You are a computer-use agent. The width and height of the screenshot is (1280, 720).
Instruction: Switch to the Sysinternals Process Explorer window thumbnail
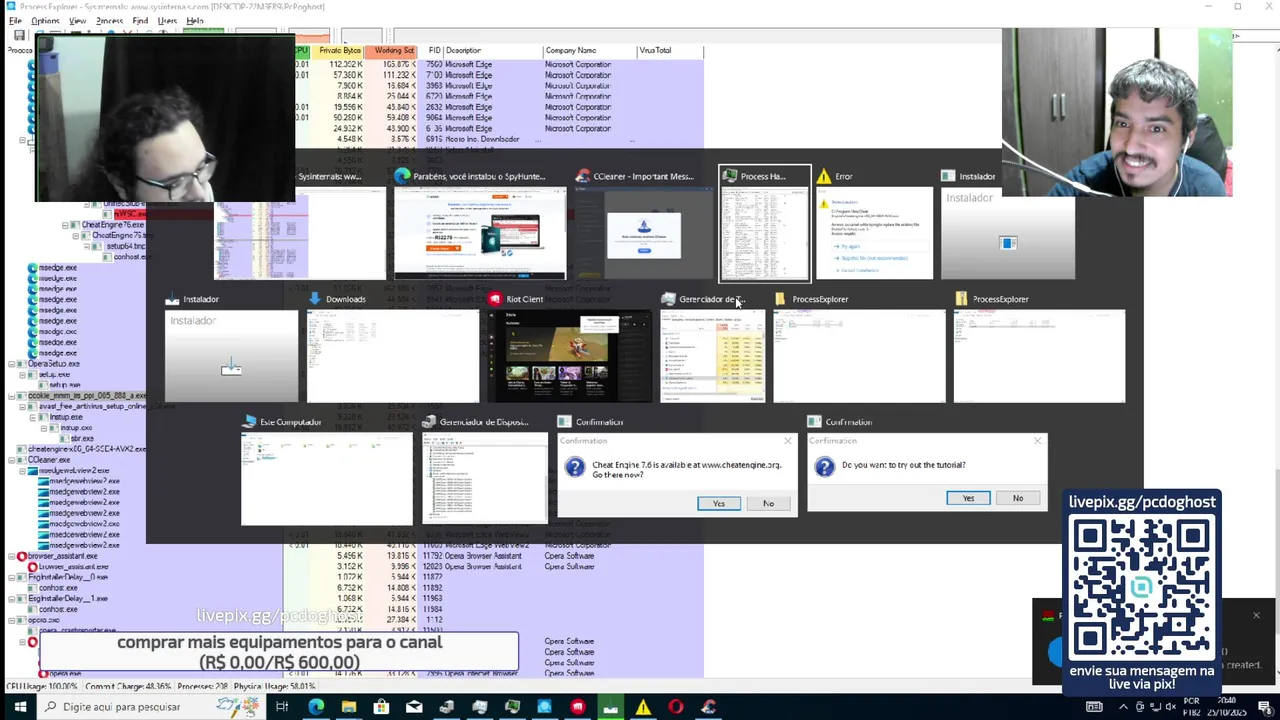[x=300, y=233]
